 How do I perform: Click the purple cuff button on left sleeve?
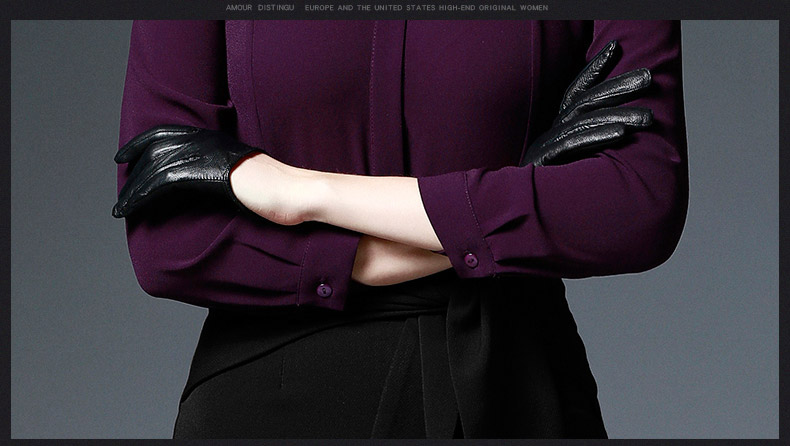pos(323,290)
